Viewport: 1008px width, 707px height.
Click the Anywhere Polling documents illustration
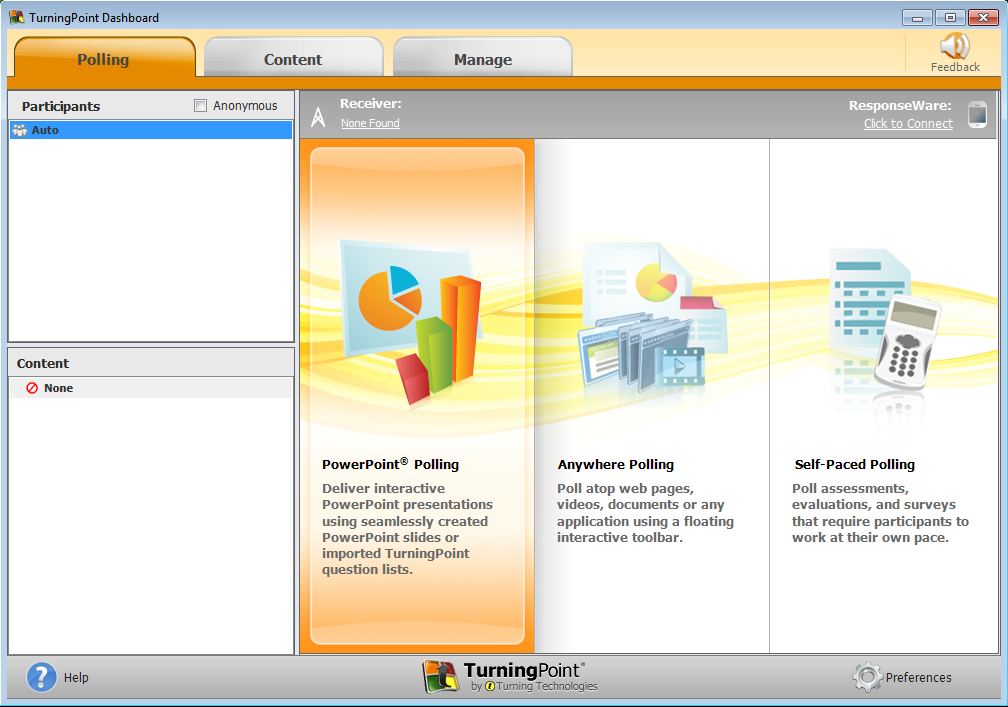pyautogui.click(x=652, y=317)
